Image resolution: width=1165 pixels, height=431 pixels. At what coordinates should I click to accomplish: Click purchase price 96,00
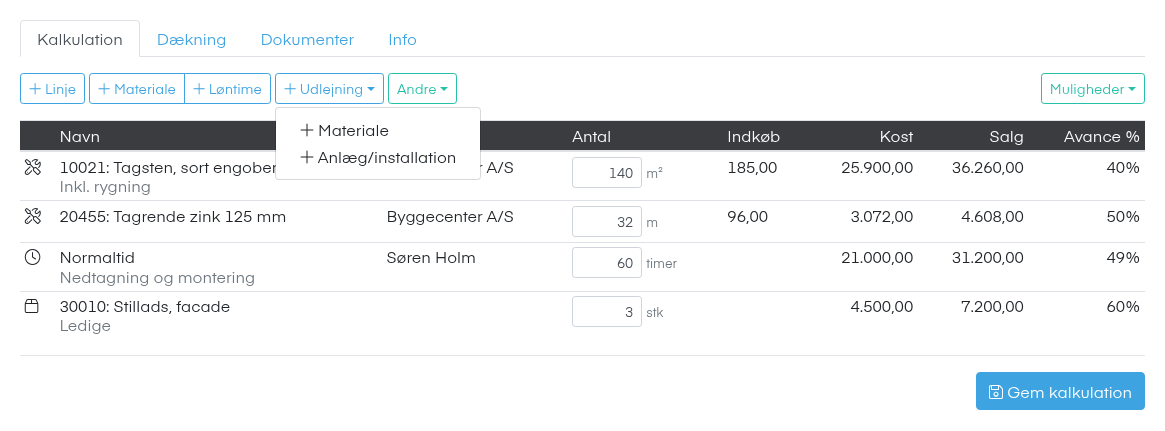click(x=747, y=217)
